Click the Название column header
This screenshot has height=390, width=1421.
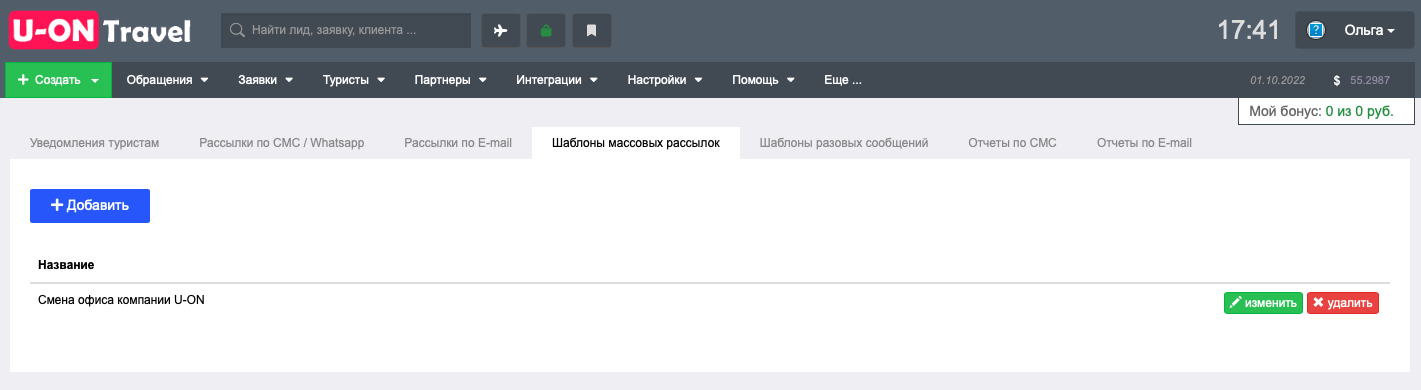[66, 265]
